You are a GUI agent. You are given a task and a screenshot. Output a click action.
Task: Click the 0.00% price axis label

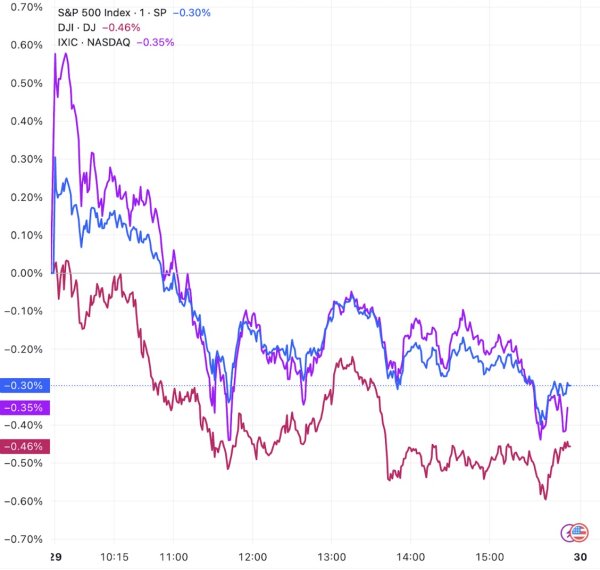pos(26,273)
